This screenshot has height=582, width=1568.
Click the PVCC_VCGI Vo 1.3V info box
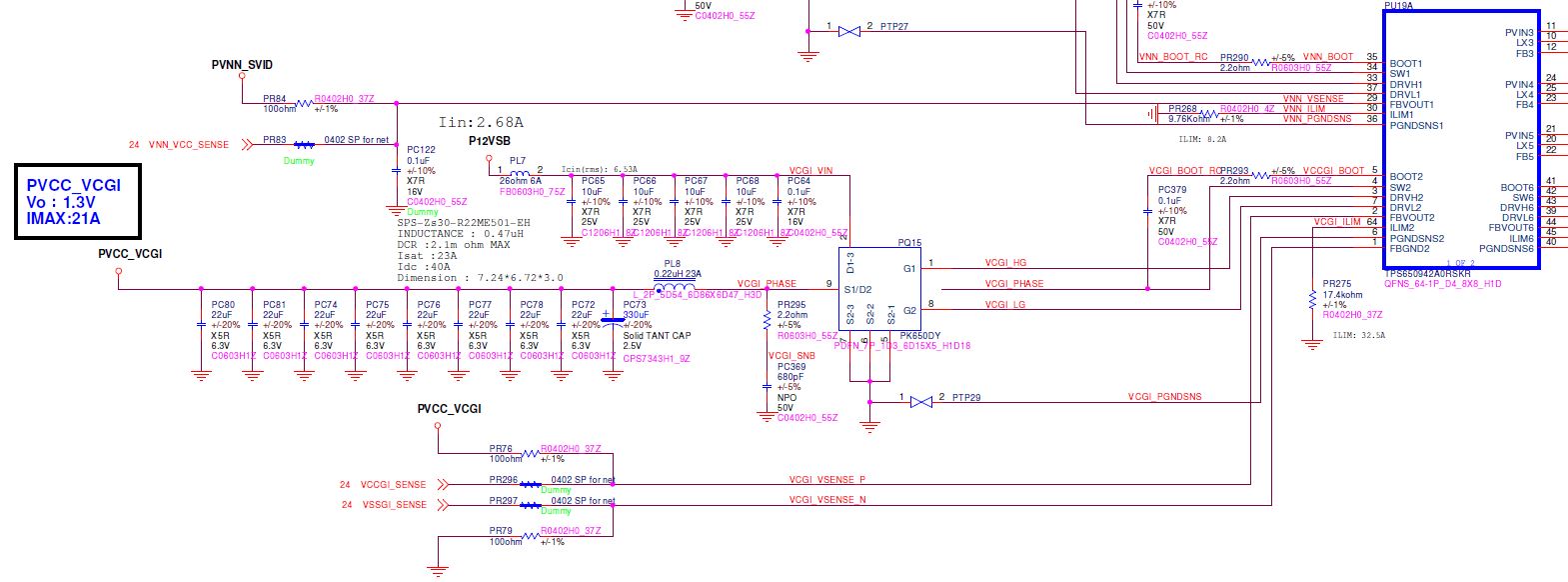77,202
